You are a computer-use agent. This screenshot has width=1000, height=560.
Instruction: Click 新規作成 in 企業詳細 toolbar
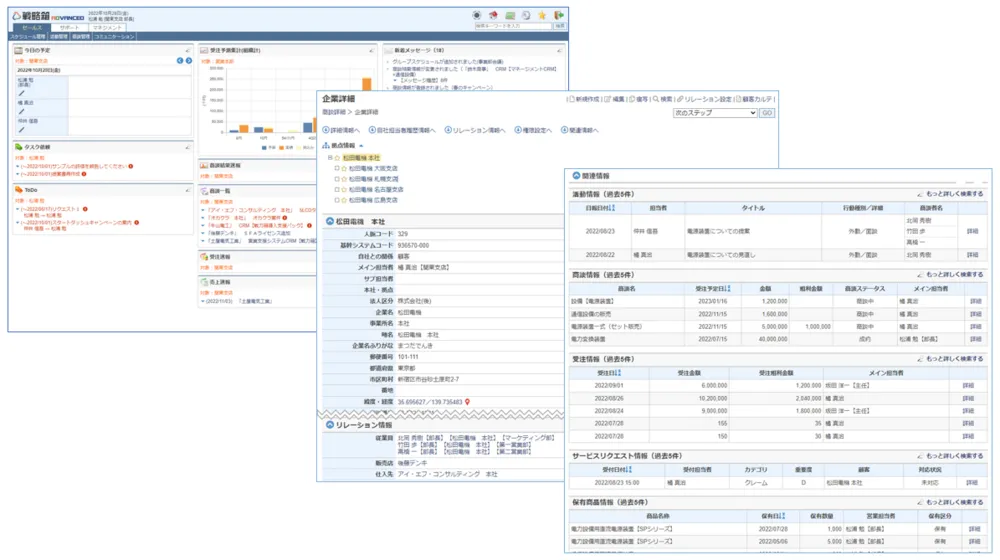tap(584, 99)
